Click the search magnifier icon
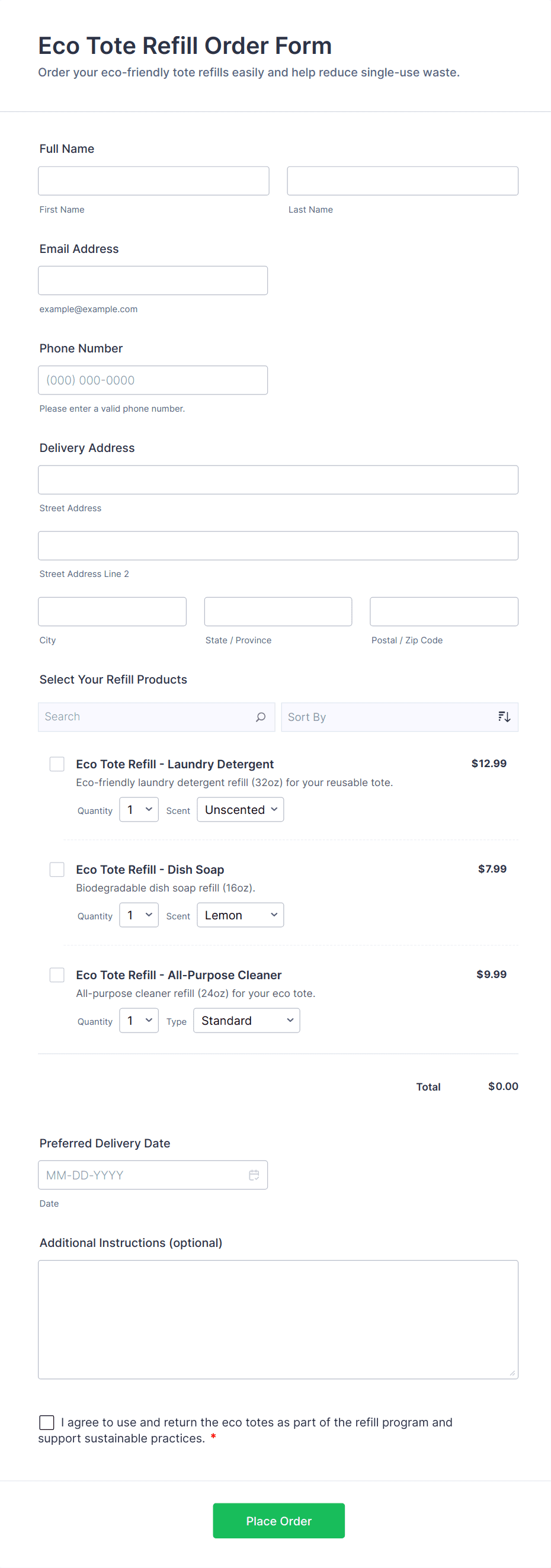Screen dimensions: 551x1568 click(x=261, y=716)
